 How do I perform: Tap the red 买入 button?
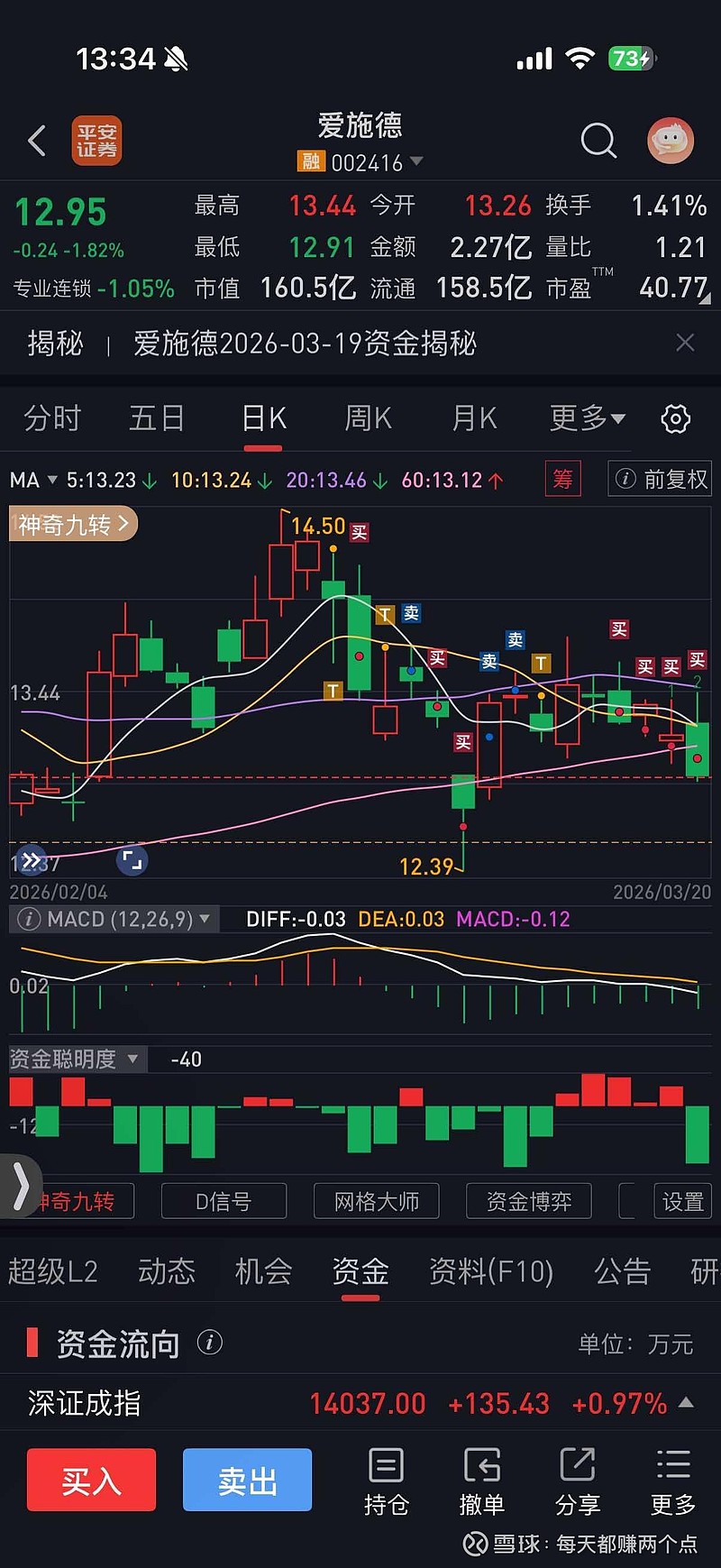[x=91, y=1480]
